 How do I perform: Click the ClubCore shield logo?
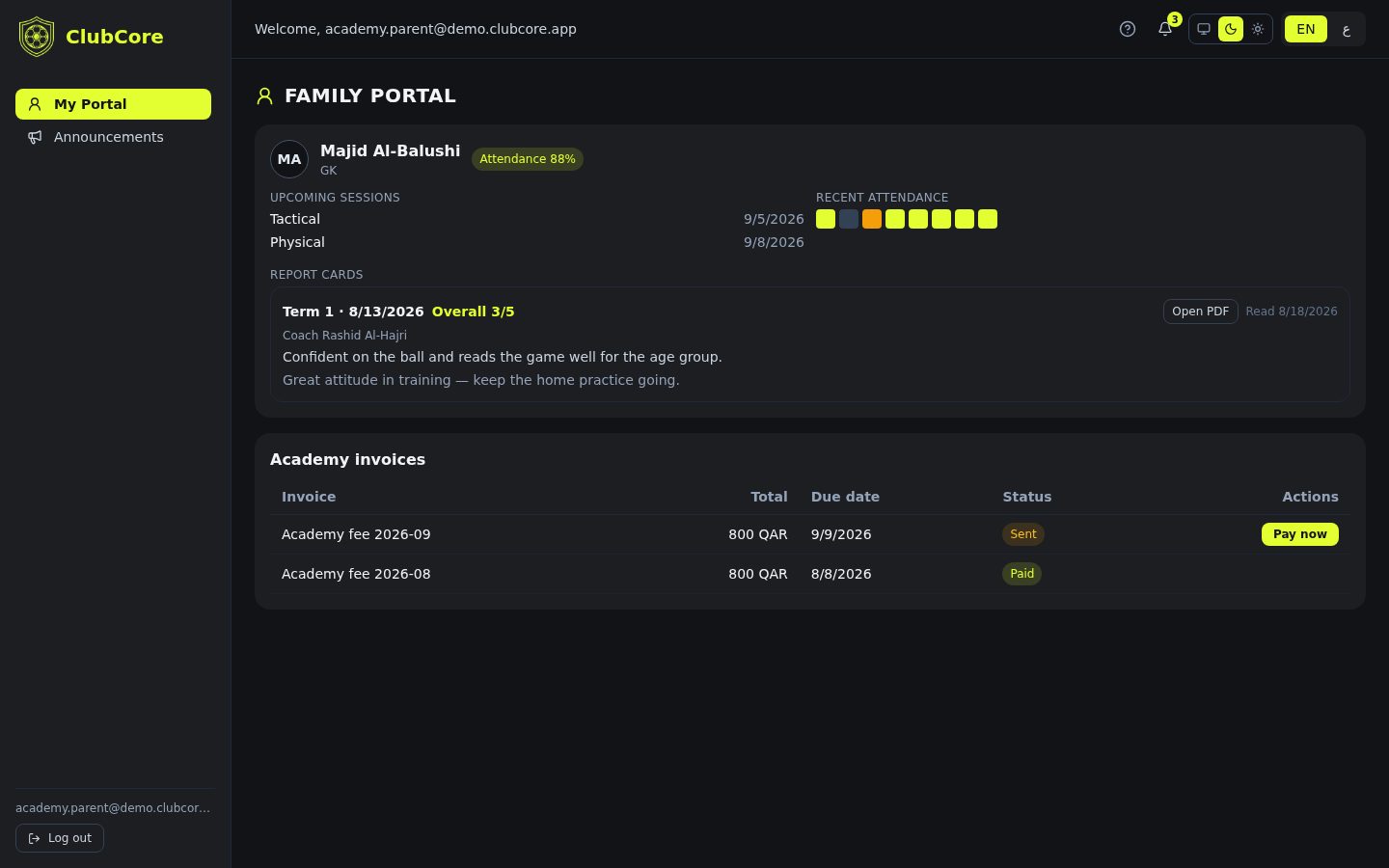point(37,37)
